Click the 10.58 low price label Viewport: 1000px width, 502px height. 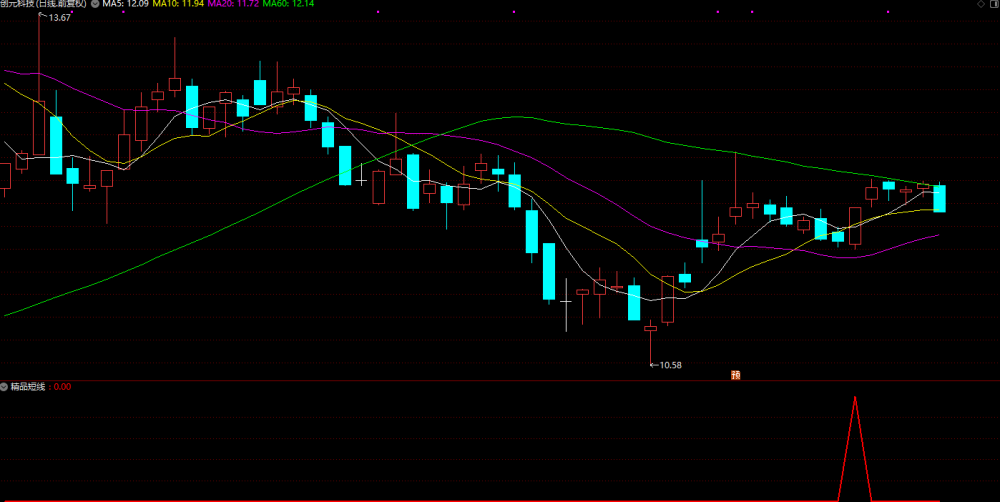tap(670, 365)
